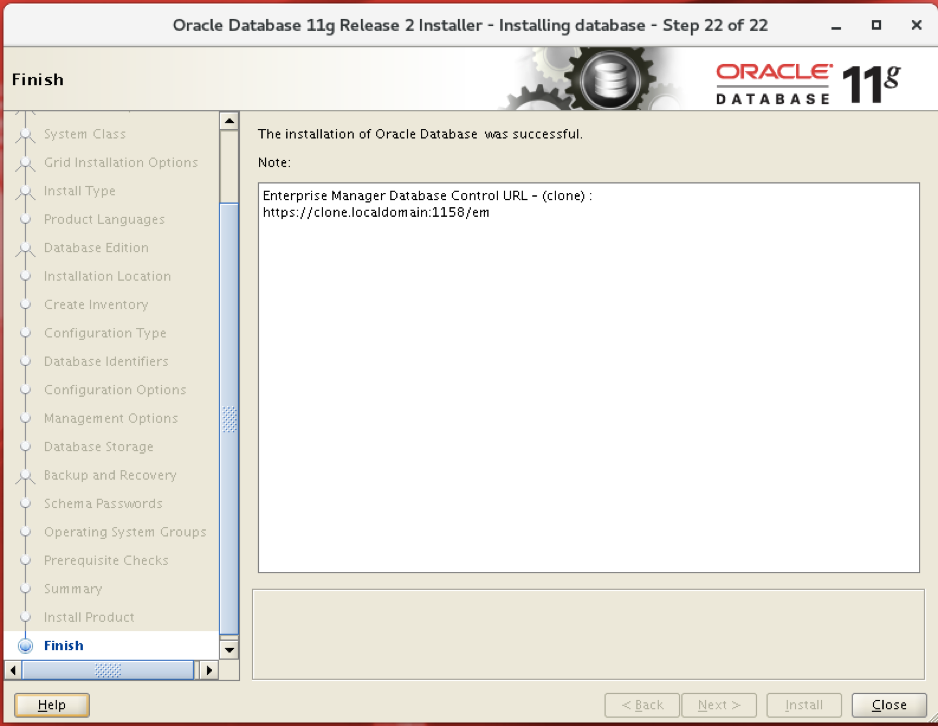Select the Operating System Groups step

[x=125, y=532]
